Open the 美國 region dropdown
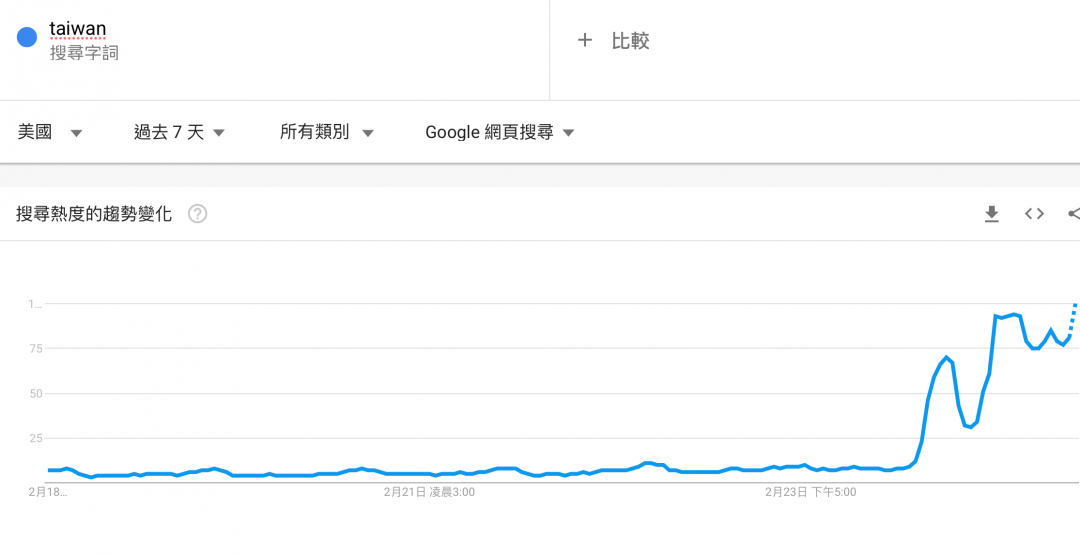 (50, 132)
